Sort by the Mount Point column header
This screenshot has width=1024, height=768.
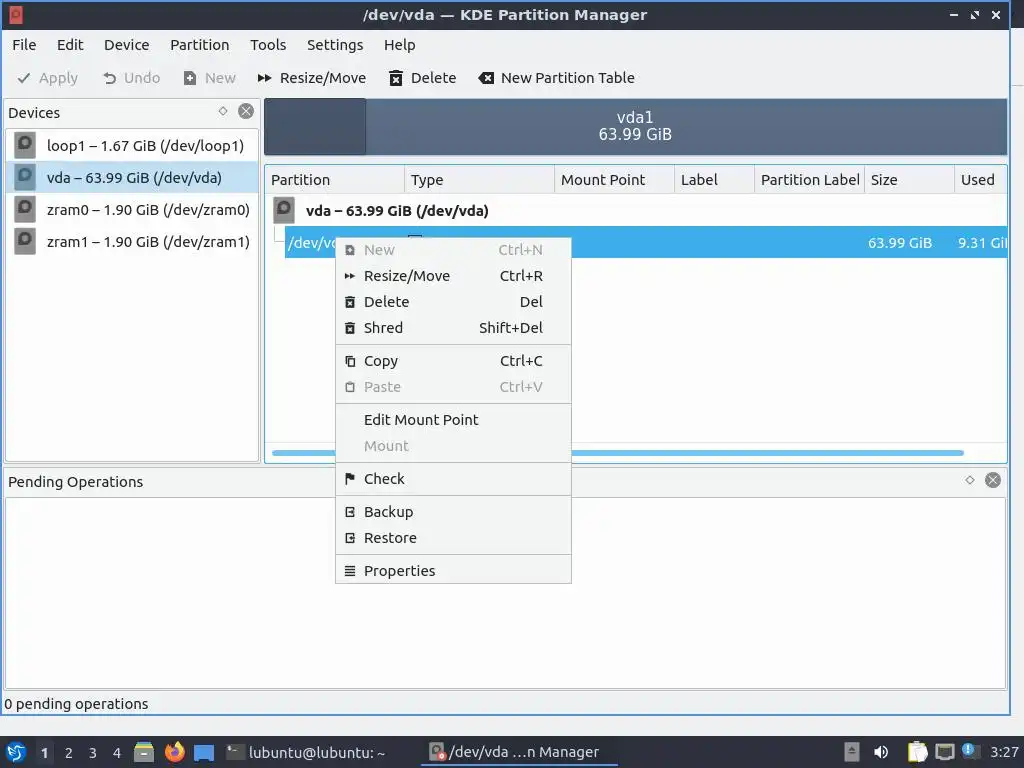click(614, 180)
